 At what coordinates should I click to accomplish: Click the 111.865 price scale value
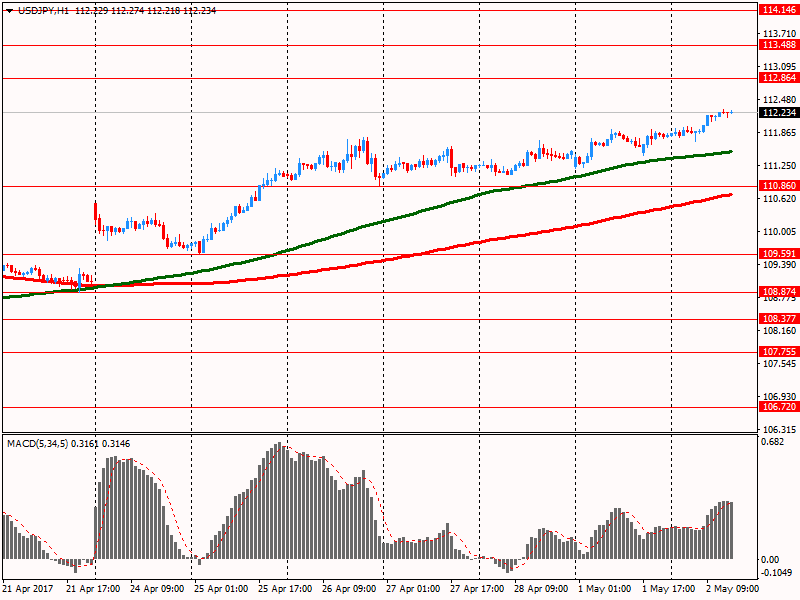point(779,133)
